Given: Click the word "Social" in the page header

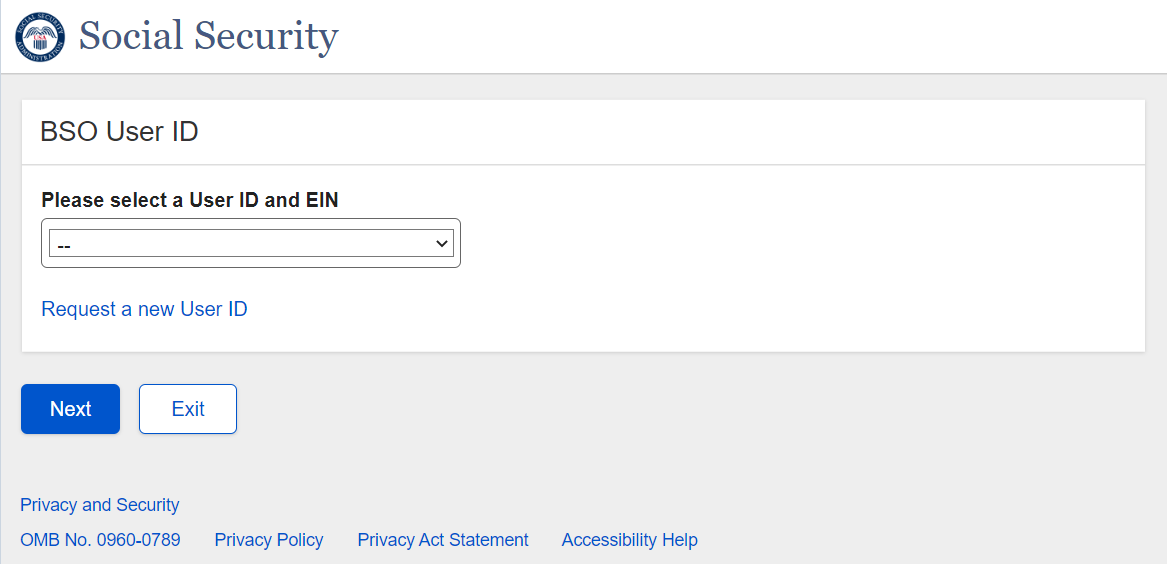Looking at the screenshot, I should pos(130,37).
